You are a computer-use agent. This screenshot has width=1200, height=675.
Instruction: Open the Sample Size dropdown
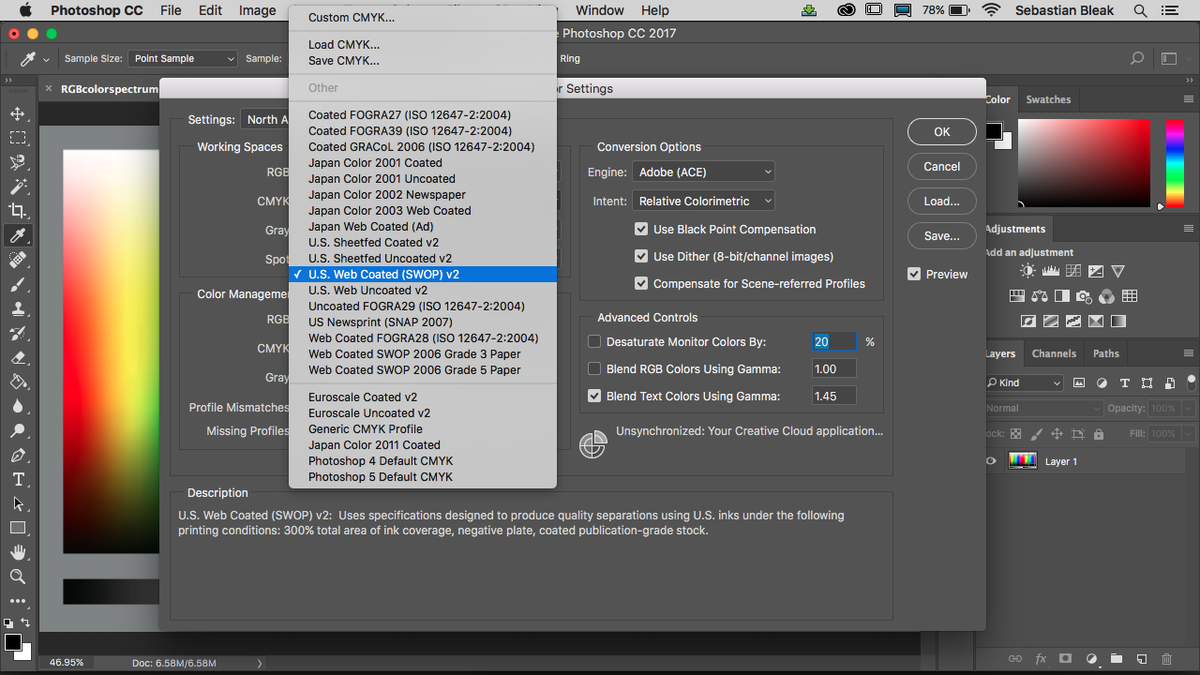point(181,58)
